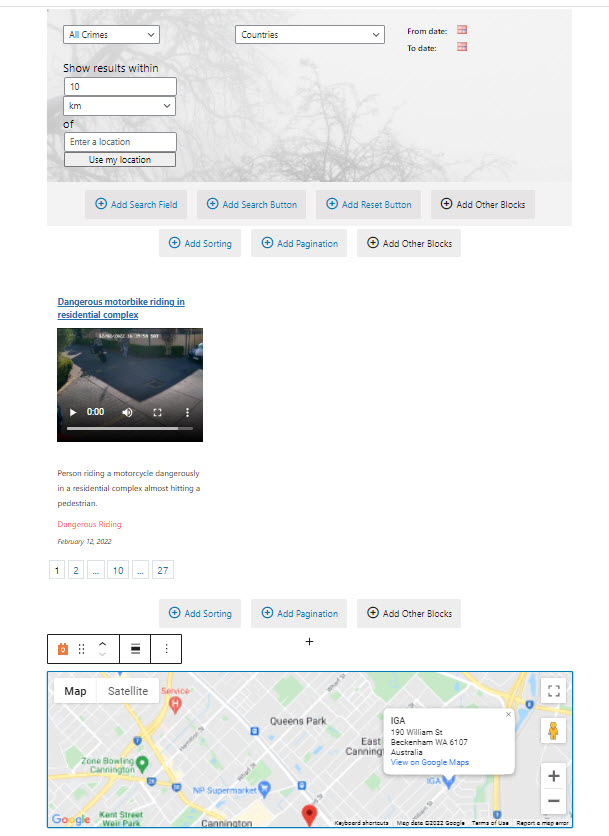
Task: Open block toolbar options menu
Action: [x=166, y=649]
